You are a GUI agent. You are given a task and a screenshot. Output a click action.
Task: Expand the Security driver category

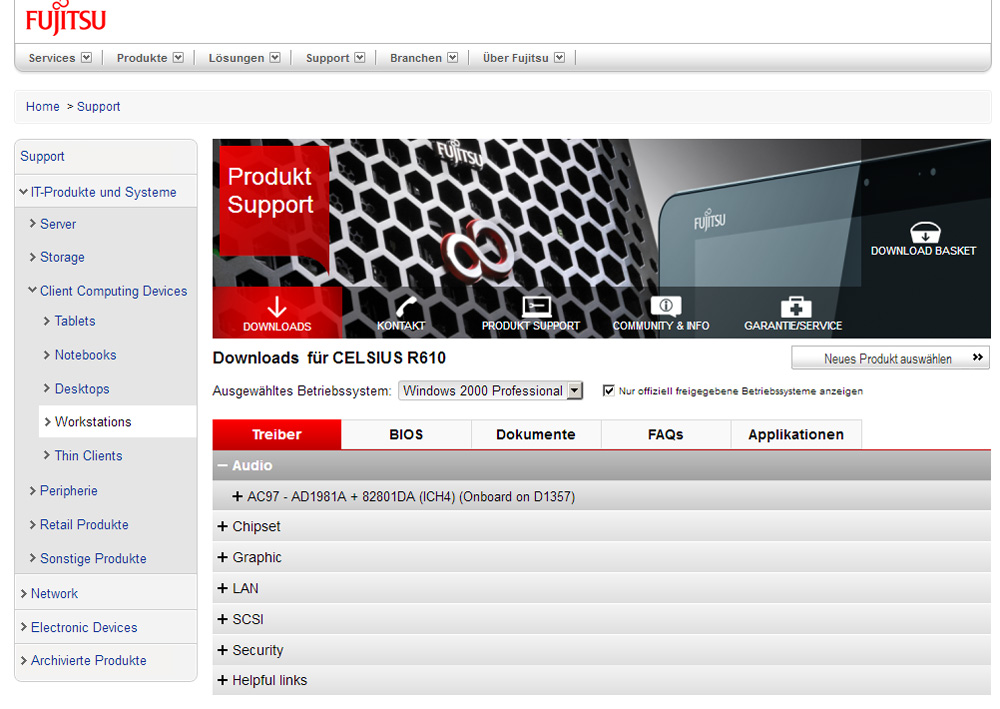pos(223,650)
